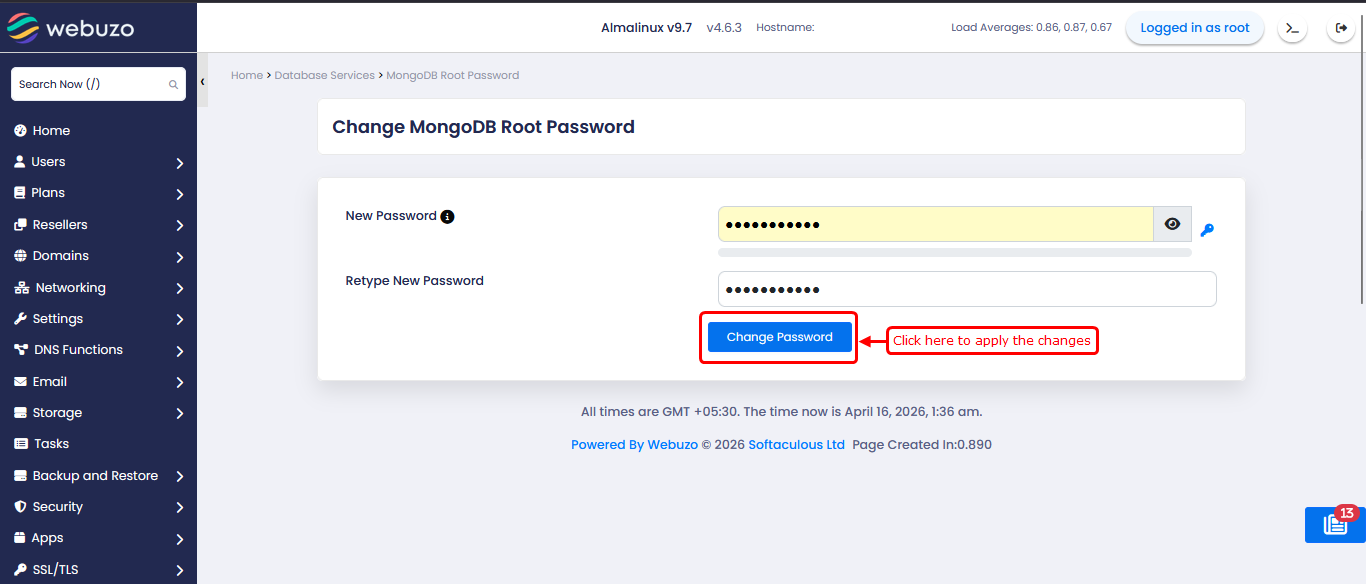Expand the Users menu chevron
This screenshot has width=1366, height=584.
pos(180,163)
